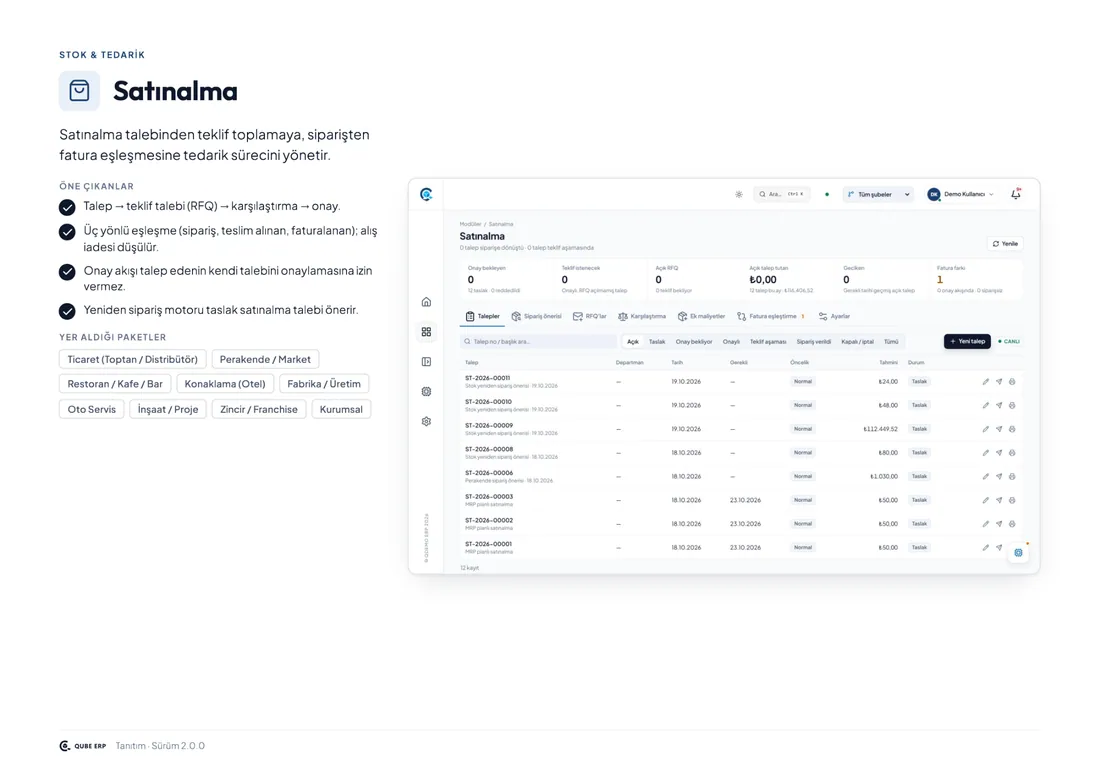The width and height of the screenshot is (1100, 778).
Task: Select the Talepler tab
Action: (x=483, y=316)
